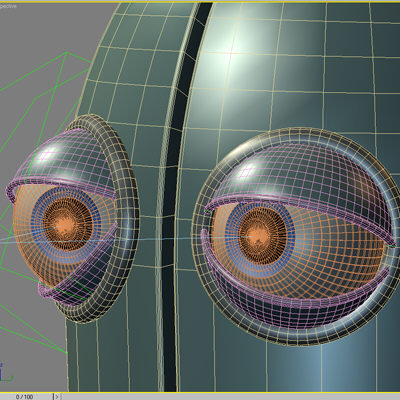Advance one frame with the time slider arrow
Screen dimensions: 400x400
click(57, 397)
